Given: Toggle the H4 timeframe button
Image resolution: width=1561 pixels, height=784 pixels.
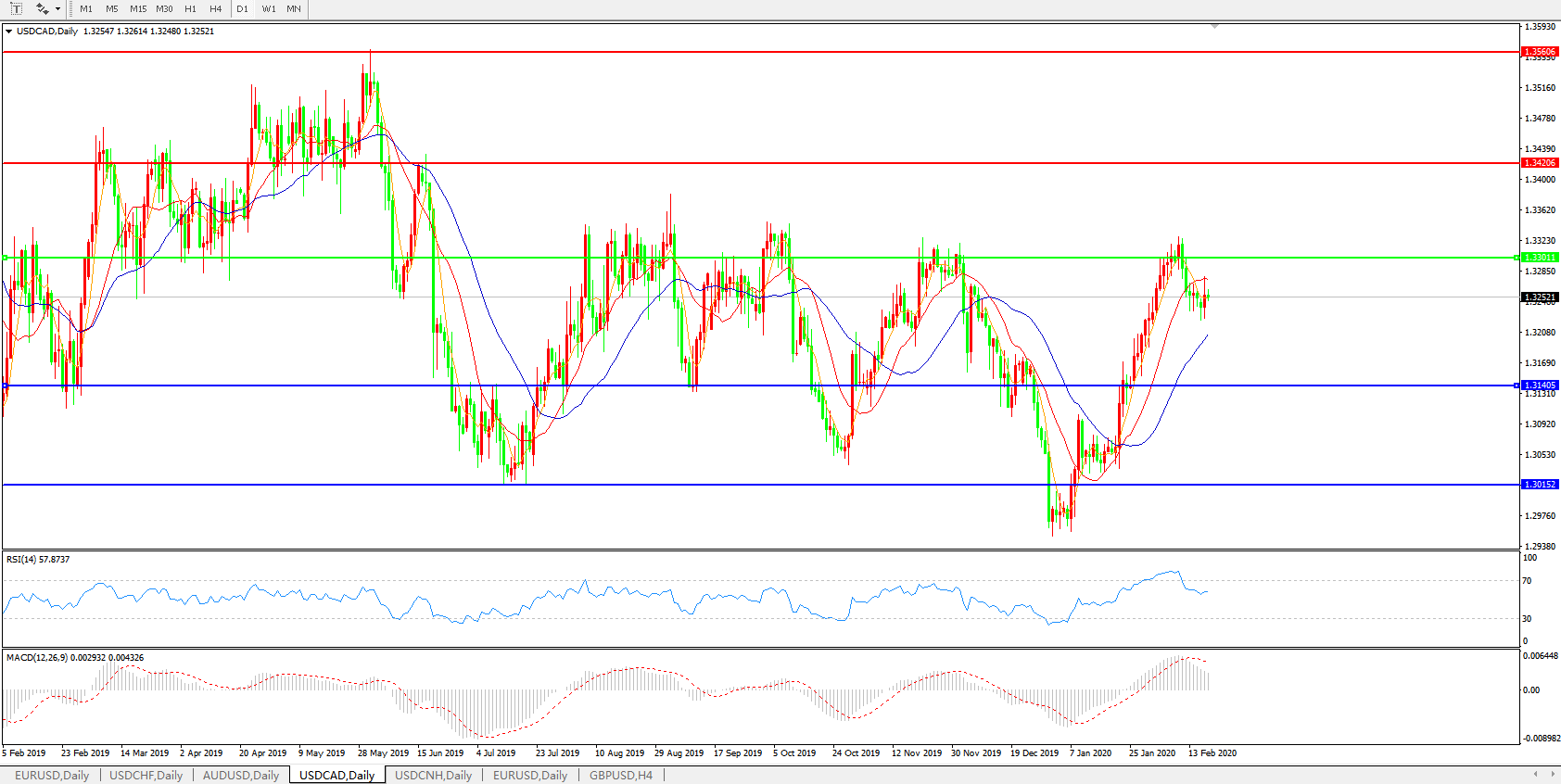Looking at the screenshot, I should (x=215, y=8).
